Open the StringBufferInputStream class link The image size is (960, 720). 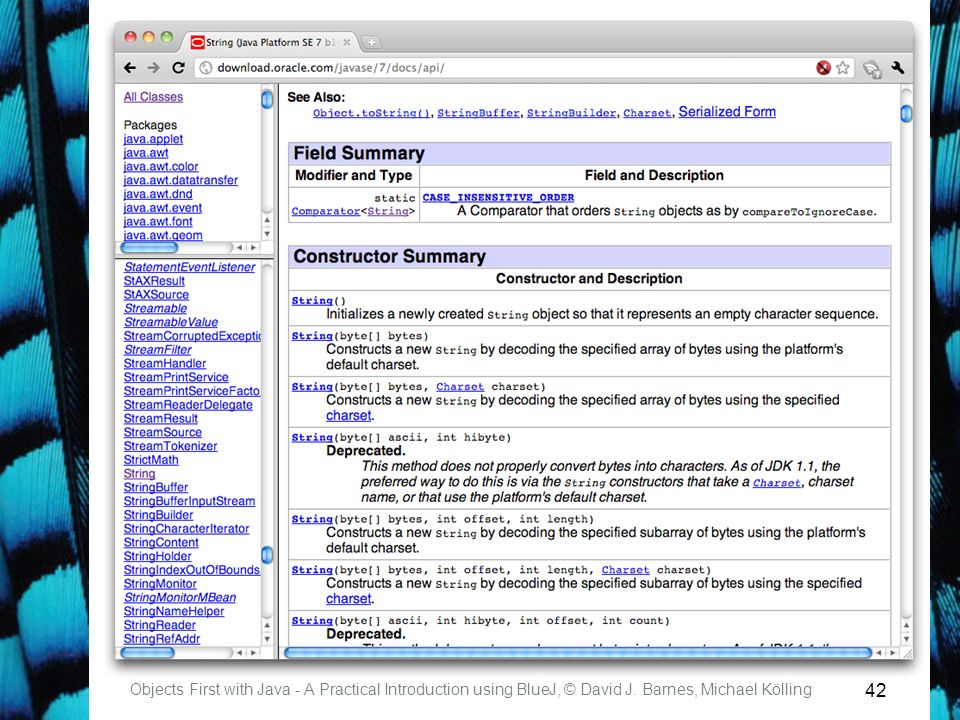coord(189,501)
